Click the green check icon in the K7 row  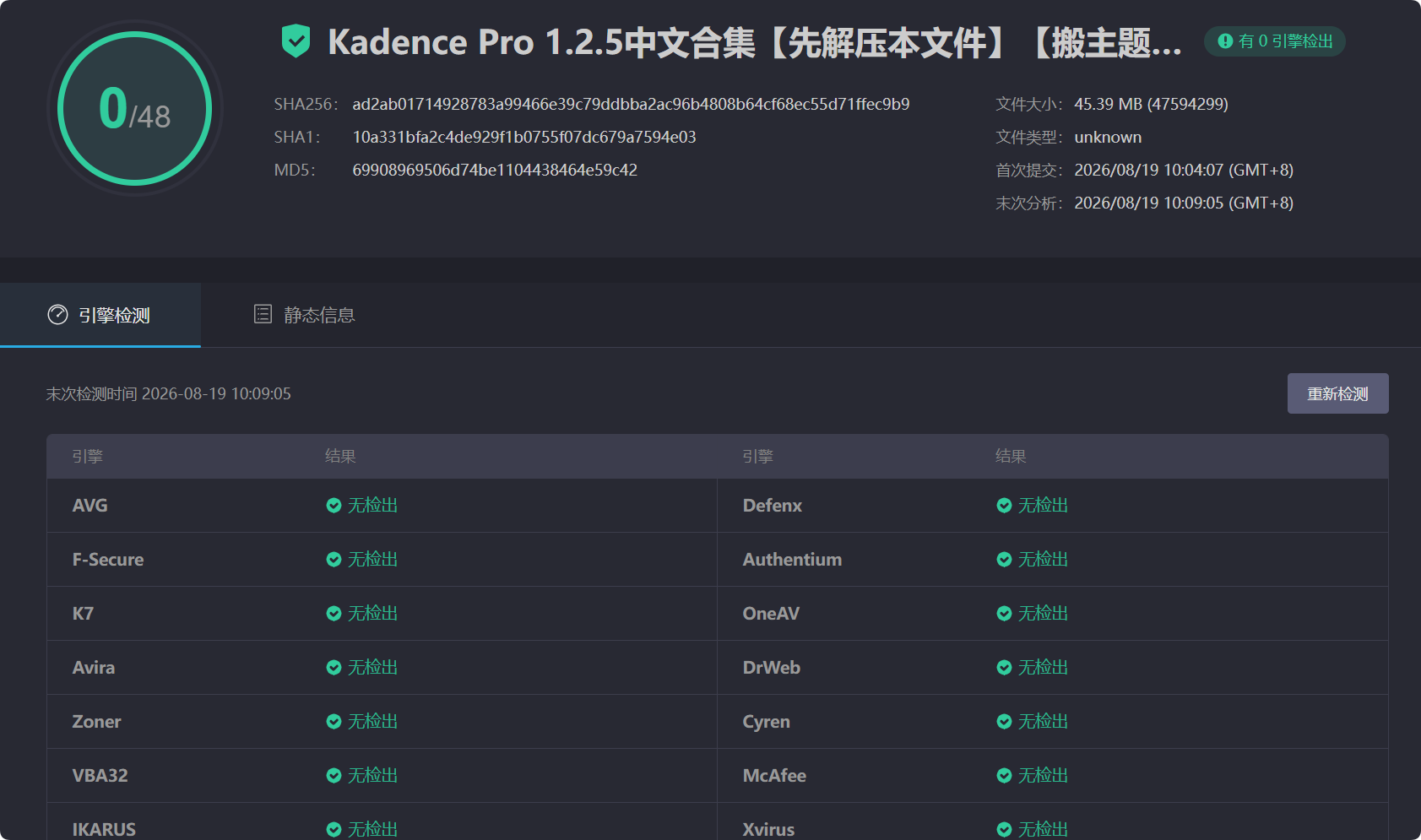(x=334, y=614)
